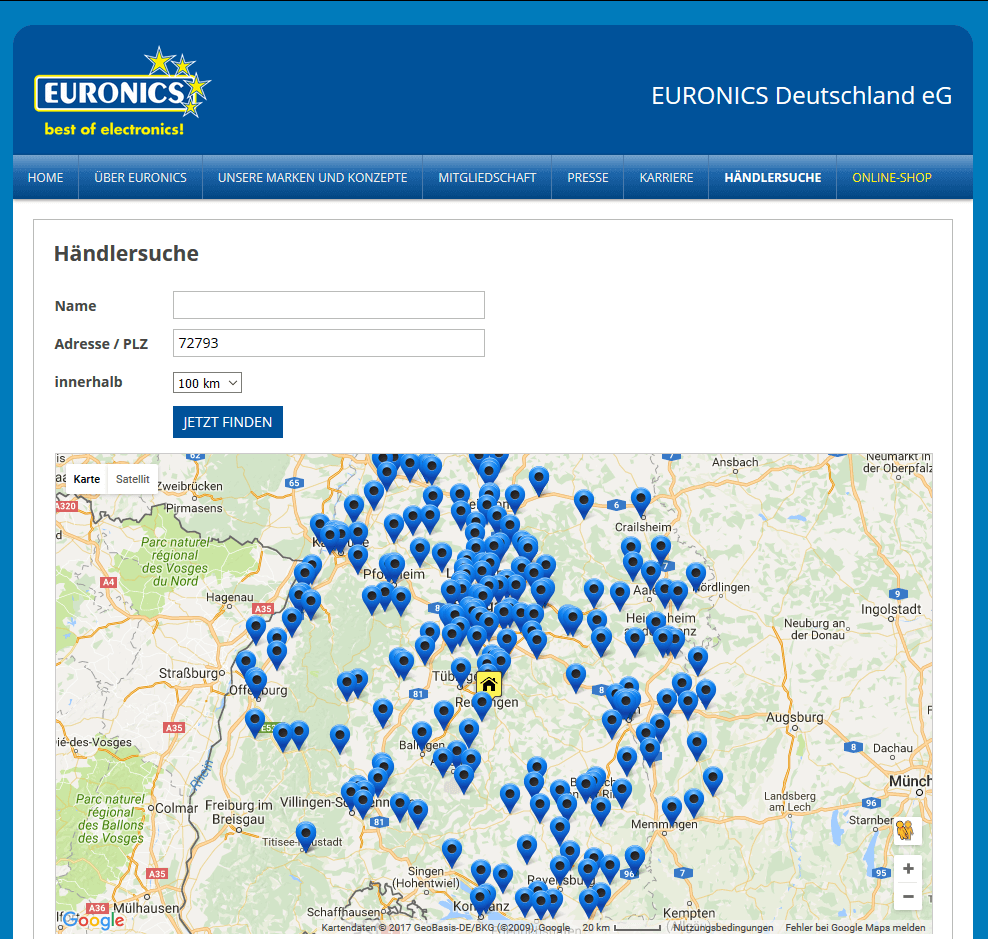This screenshot has width=988, height=939.
Task: Open Street View with the Pegman icon
Action: tap(906, 831)
